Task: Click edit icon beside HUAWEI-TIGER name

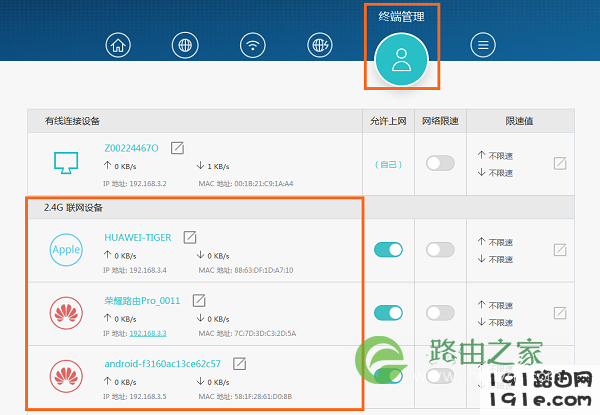Action: pos(190,237)
